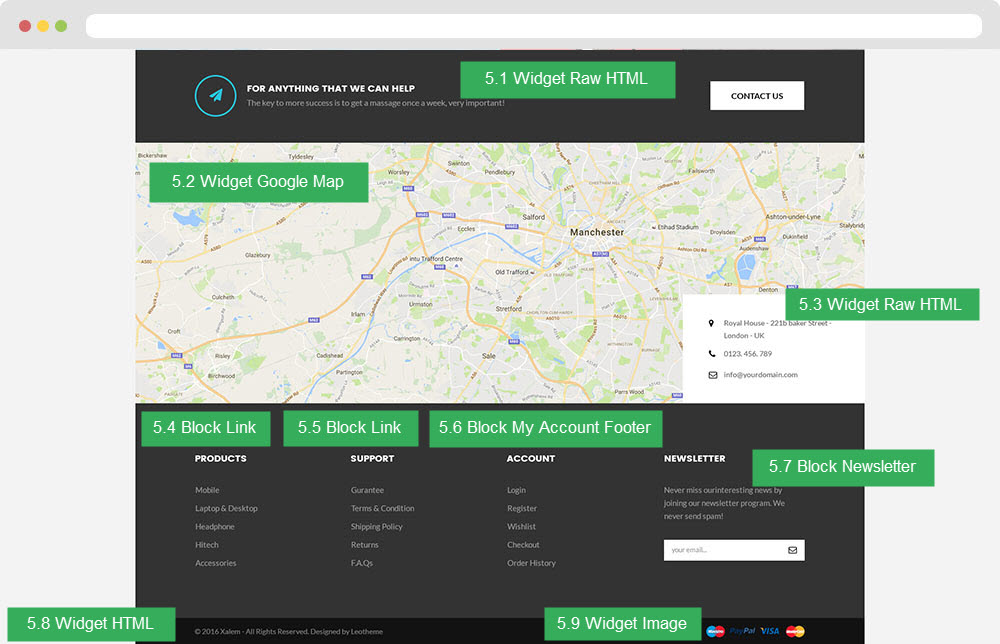
Task: Open the Terms & Condition link
Action: (383, 509)
